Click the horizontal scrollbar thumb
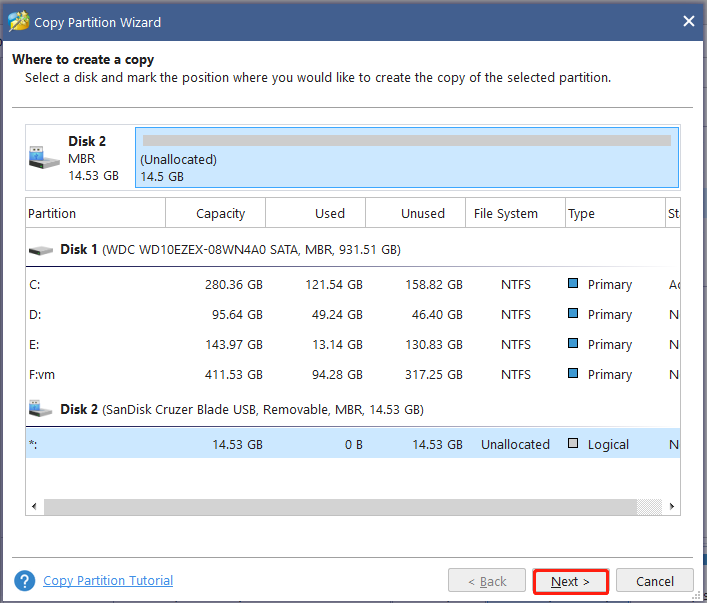Screen dimensions: 707x603 (340, 506)
